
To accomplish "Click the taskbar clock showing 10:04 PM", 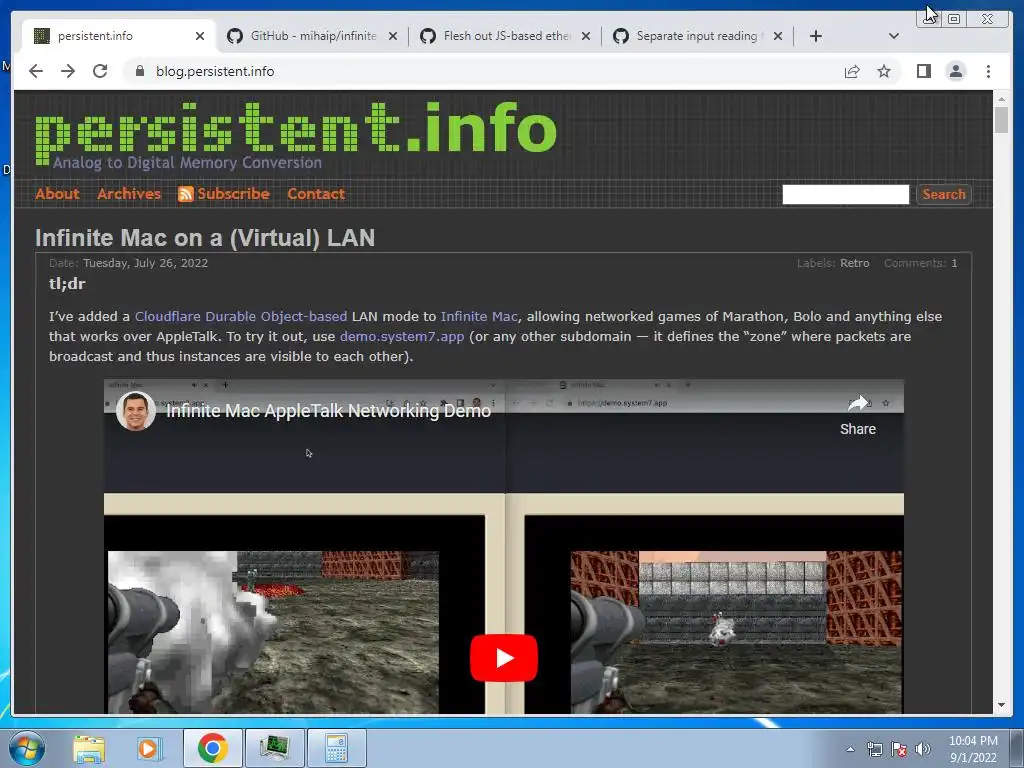I will pos(973,749).
